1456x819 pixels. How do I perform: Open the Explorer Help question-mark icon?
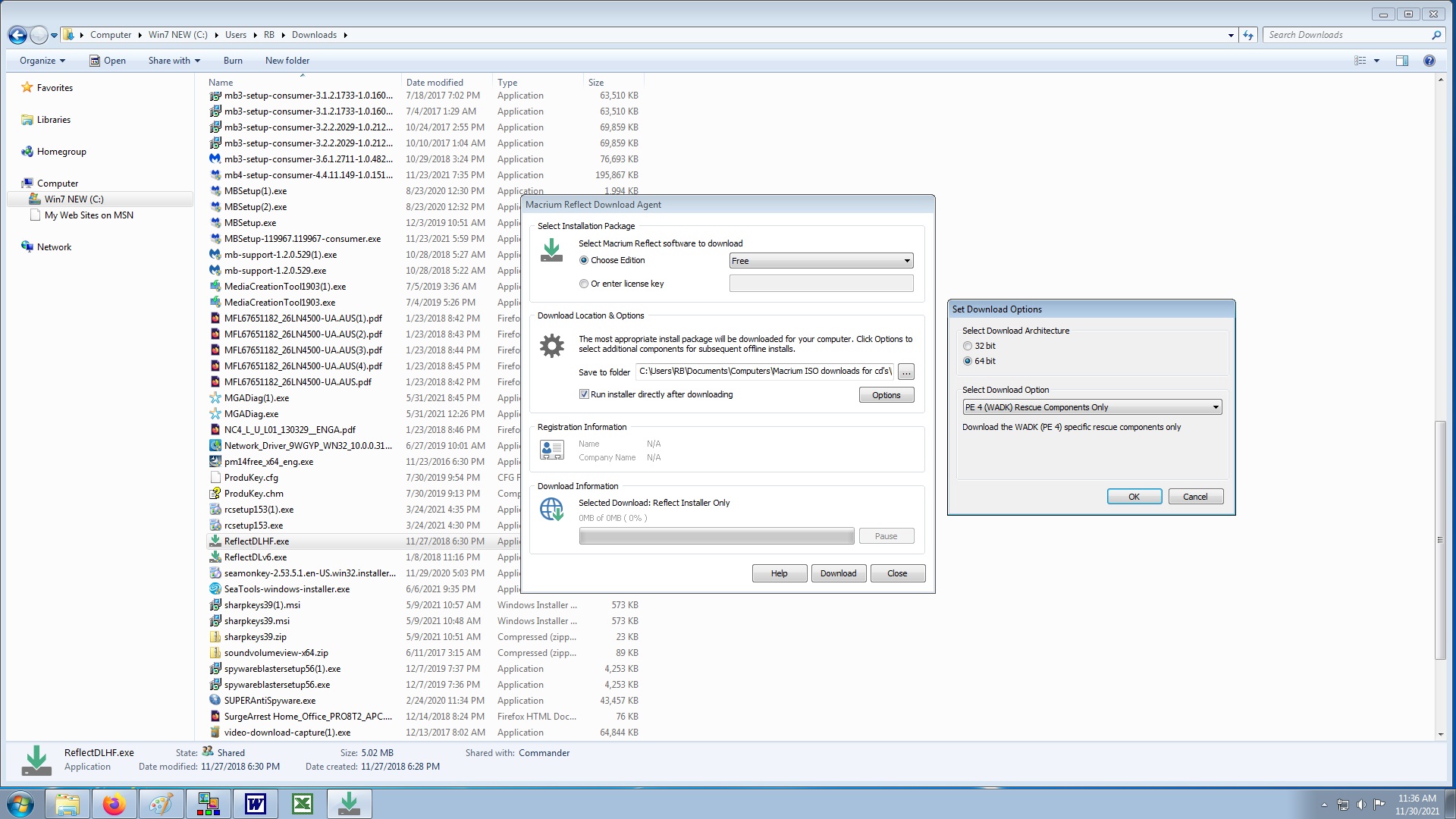(x=1429, y=61)
